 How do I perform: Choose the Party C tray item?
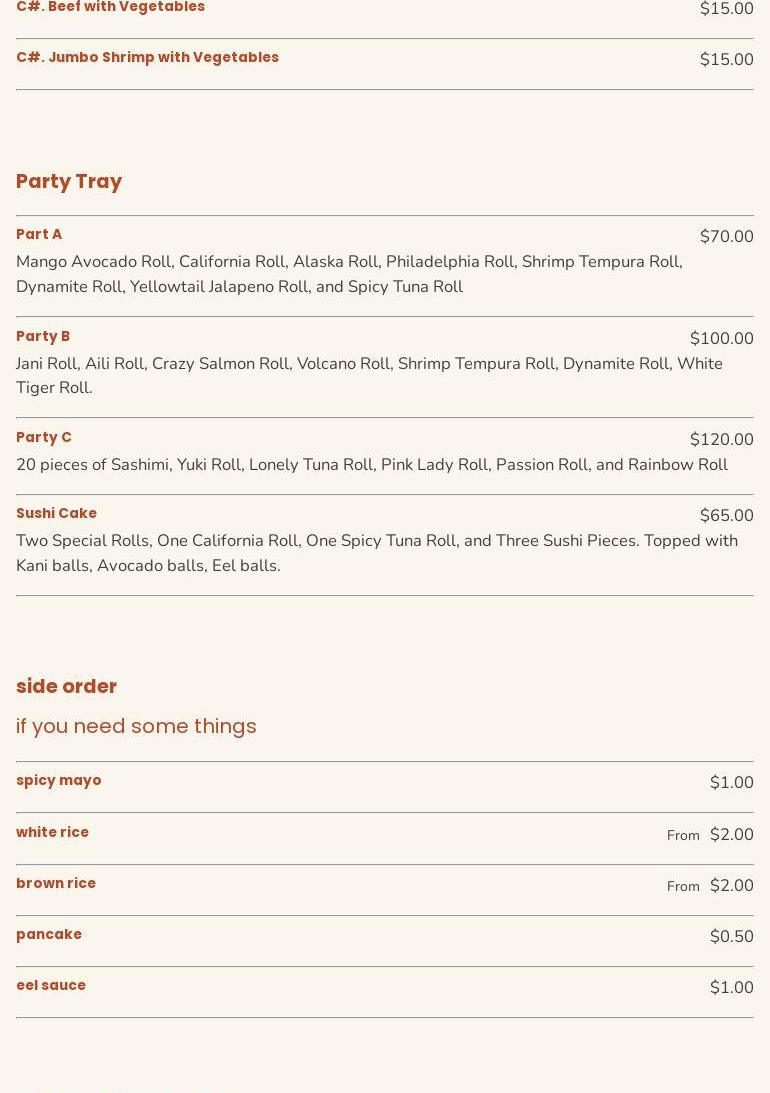(44, 437)
